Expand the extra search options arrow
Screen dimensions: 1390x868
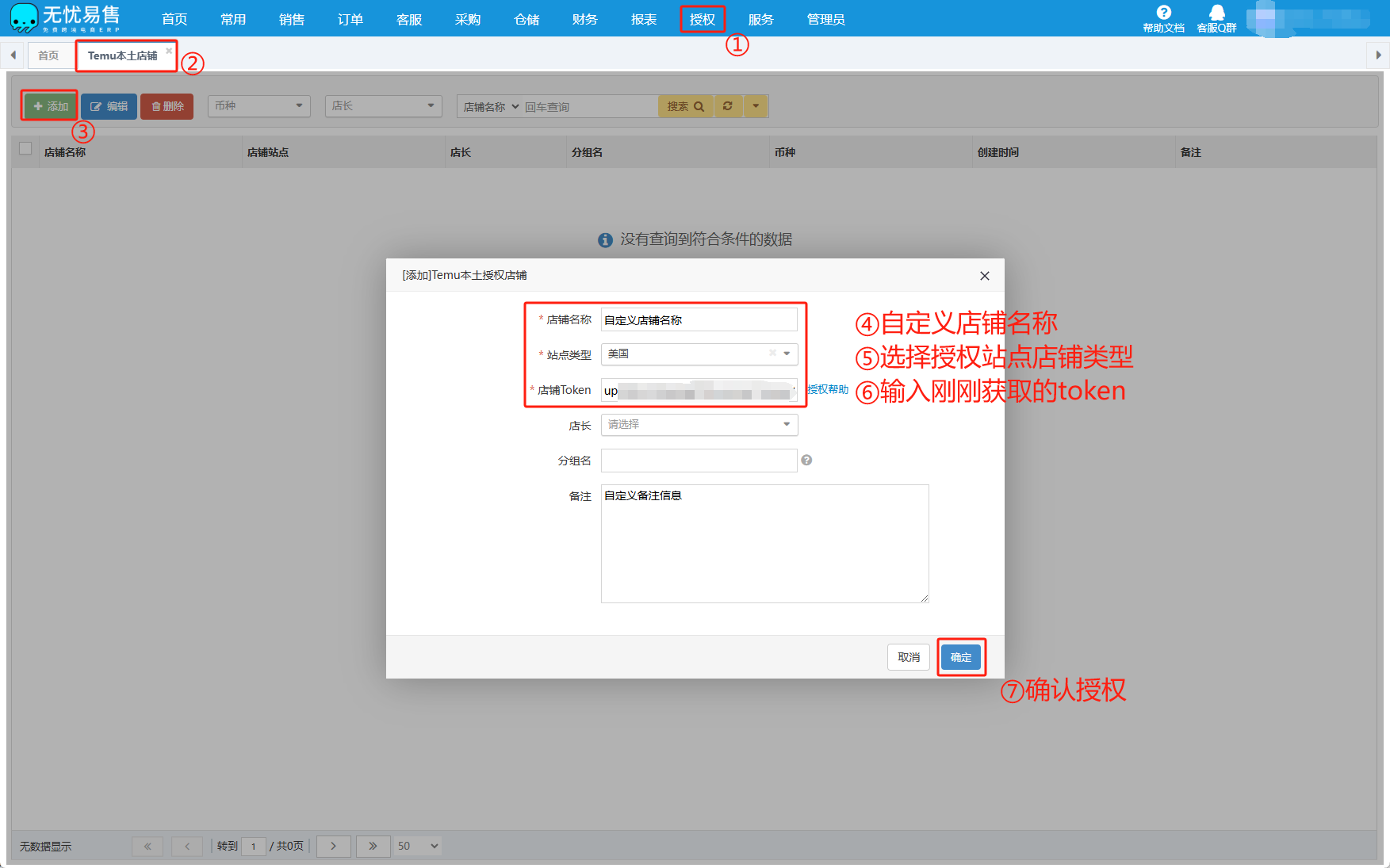(756, 106)
